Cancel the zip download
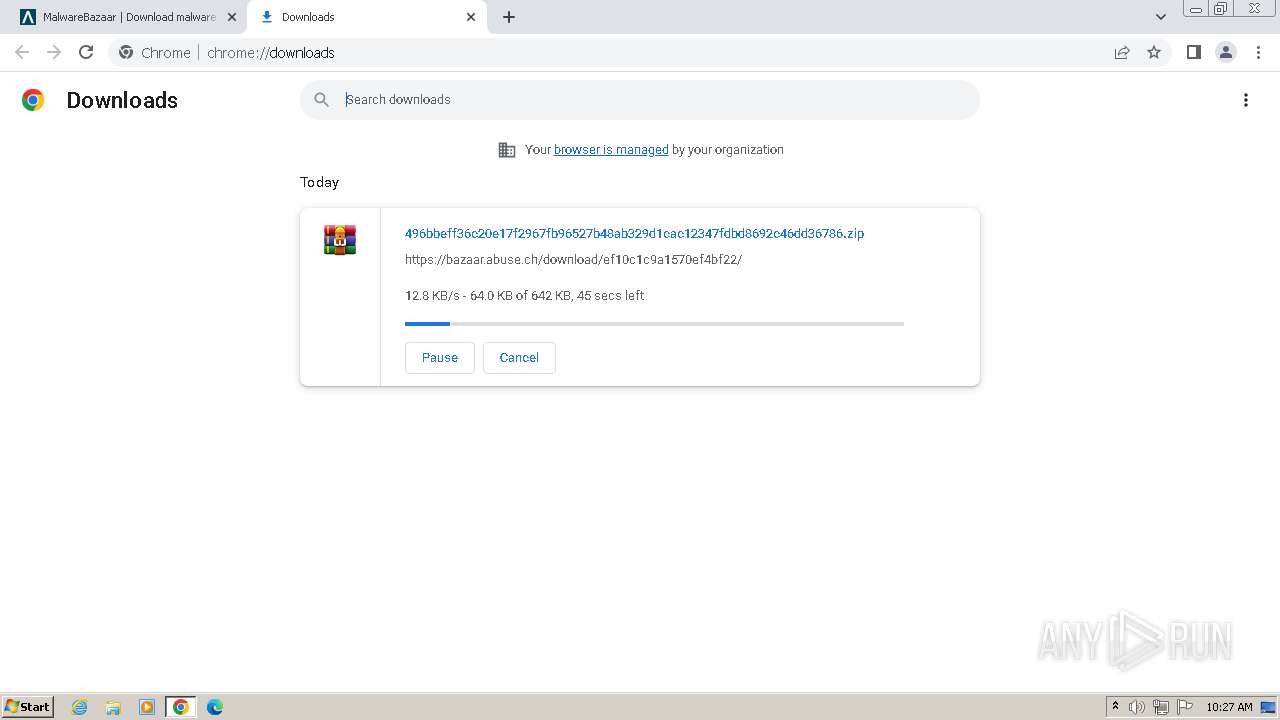 click(x=519, y=358)
